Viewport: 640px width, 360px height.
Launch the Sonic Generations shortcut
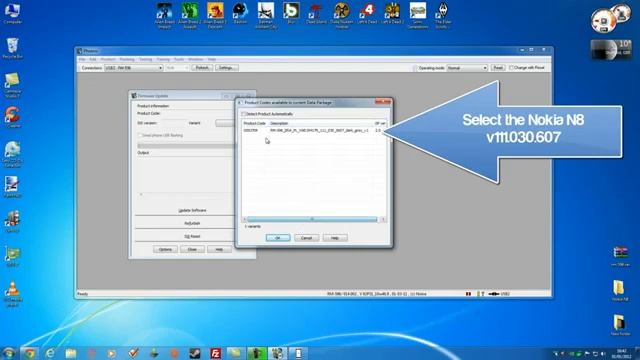pos(418,16)
